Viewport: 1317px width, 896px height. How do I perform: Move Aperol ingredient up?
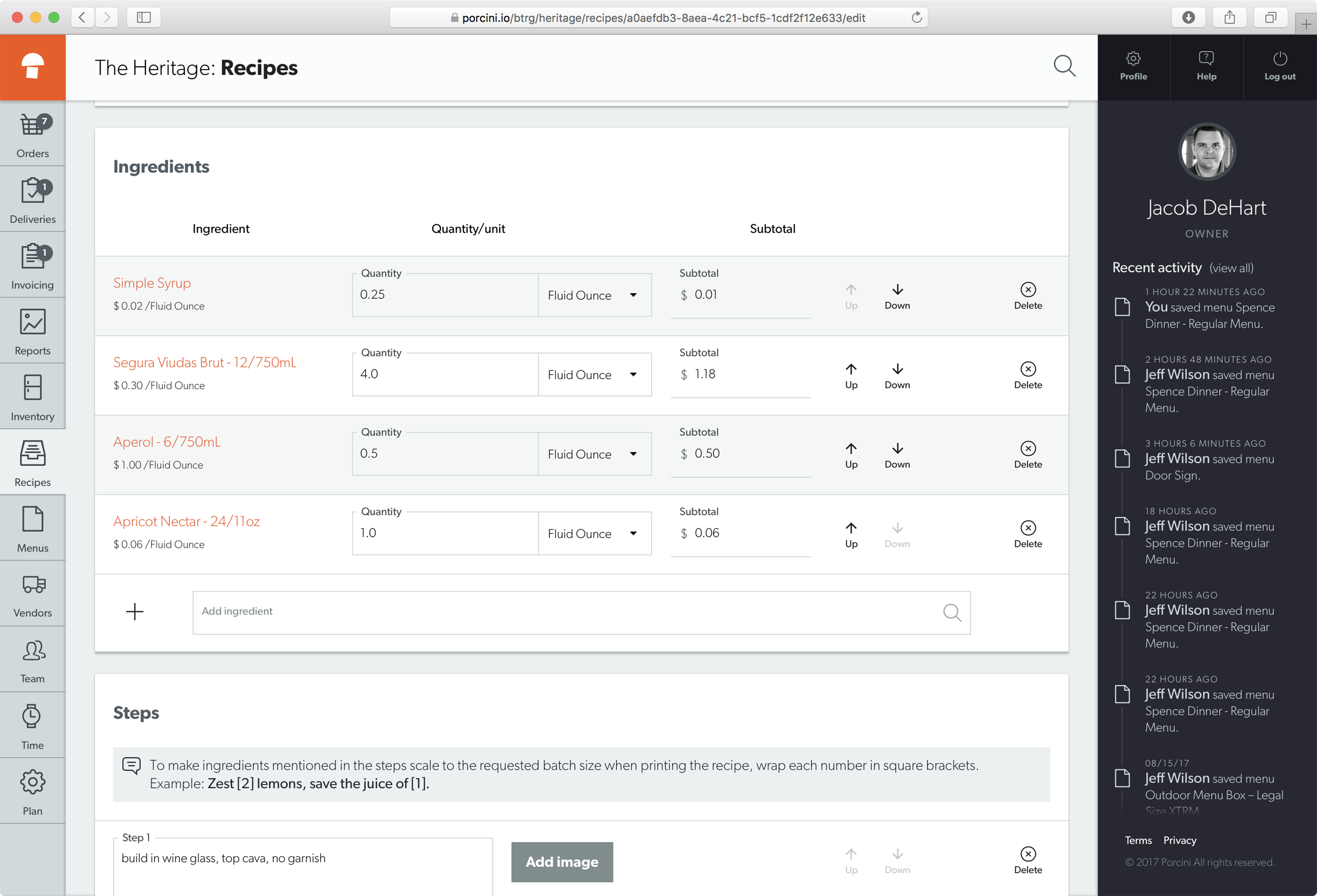(851, 454)
